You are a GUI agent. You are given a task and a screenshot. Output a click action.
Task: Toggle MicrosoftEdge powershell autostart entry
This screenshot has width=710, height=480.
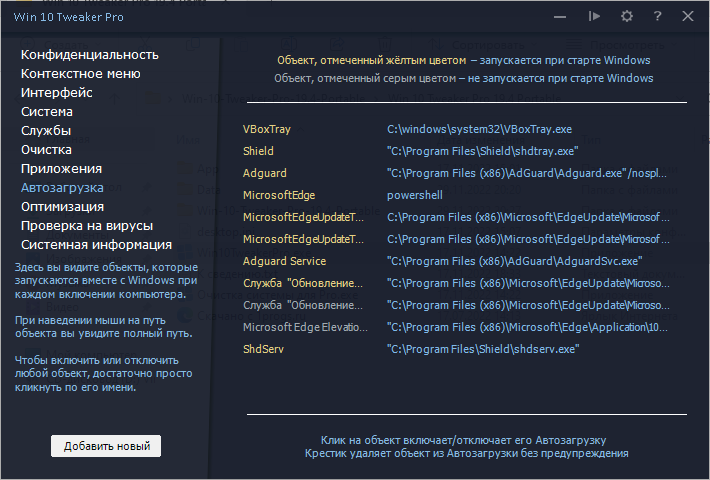pyautogui.click(x=279, y=195)
